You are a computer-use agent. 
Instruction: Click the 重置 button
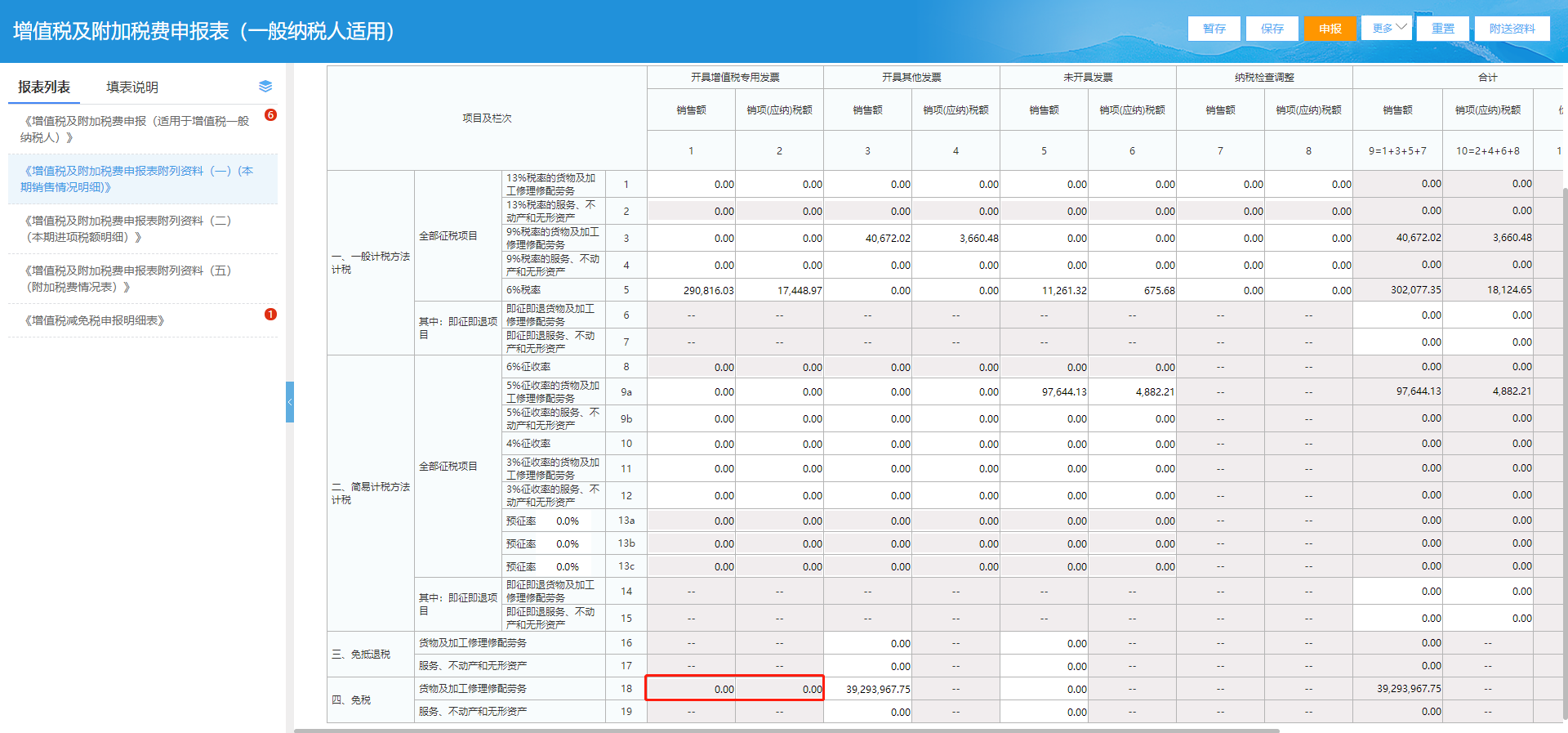click(x=1442, y=29)
